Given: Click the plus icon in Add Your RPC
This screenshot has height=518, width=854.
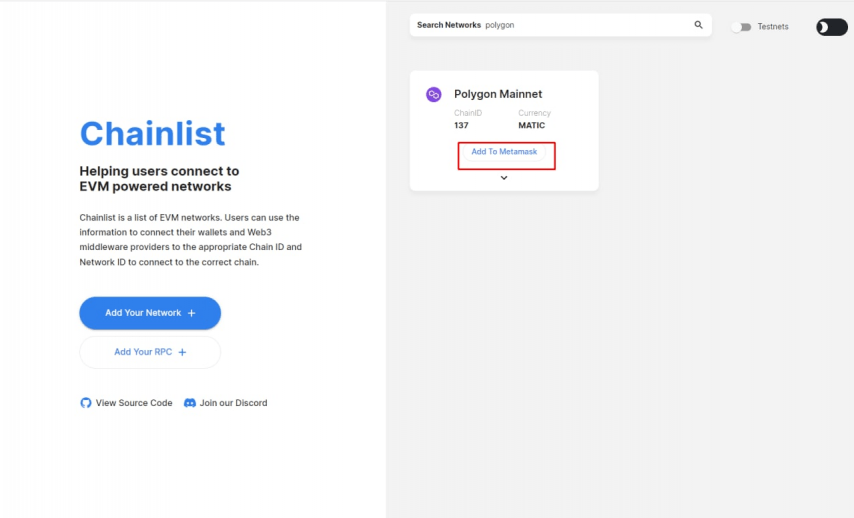Looking at the screenshot, I should [182, 352].
